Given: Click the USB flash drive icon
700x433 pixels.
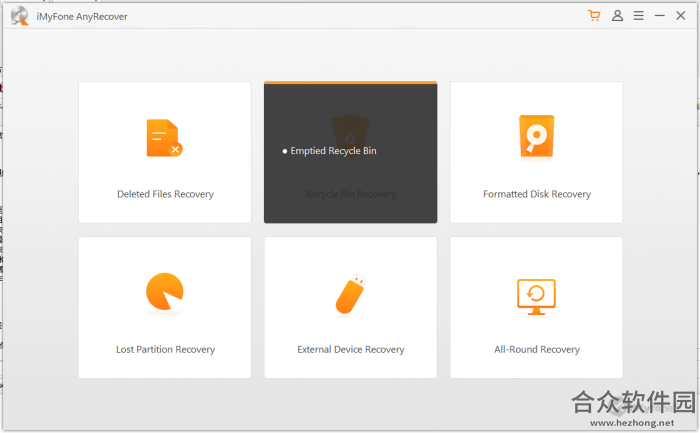Looking at the screenshot, I should coord(350,294).
